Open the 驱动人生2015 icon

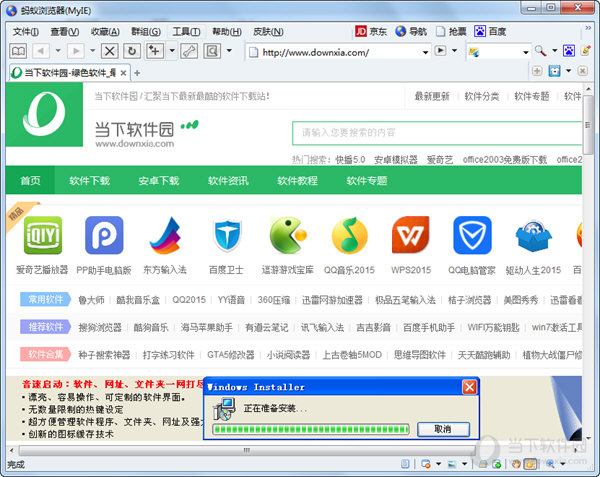coord(533,236)
